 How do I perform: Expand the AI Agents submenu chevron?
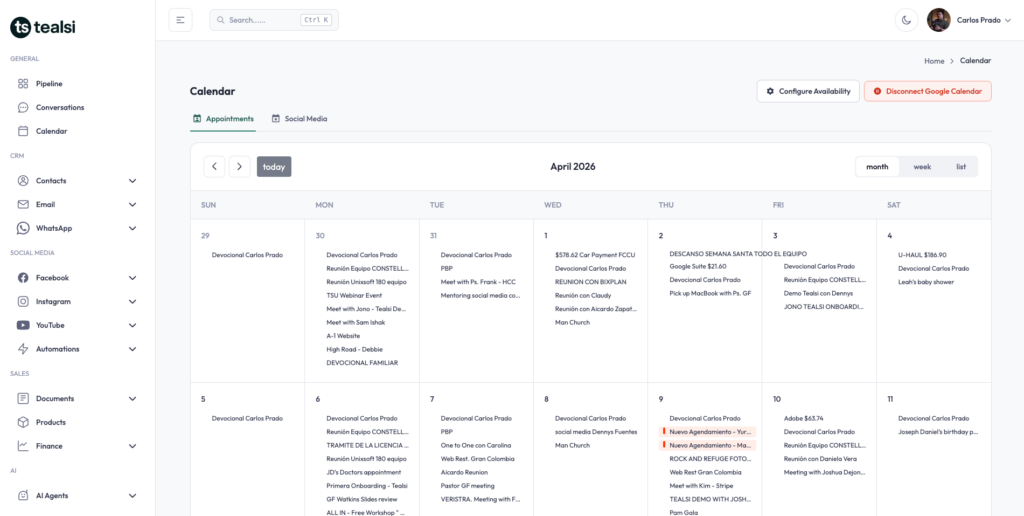click(x=132, y=495)
